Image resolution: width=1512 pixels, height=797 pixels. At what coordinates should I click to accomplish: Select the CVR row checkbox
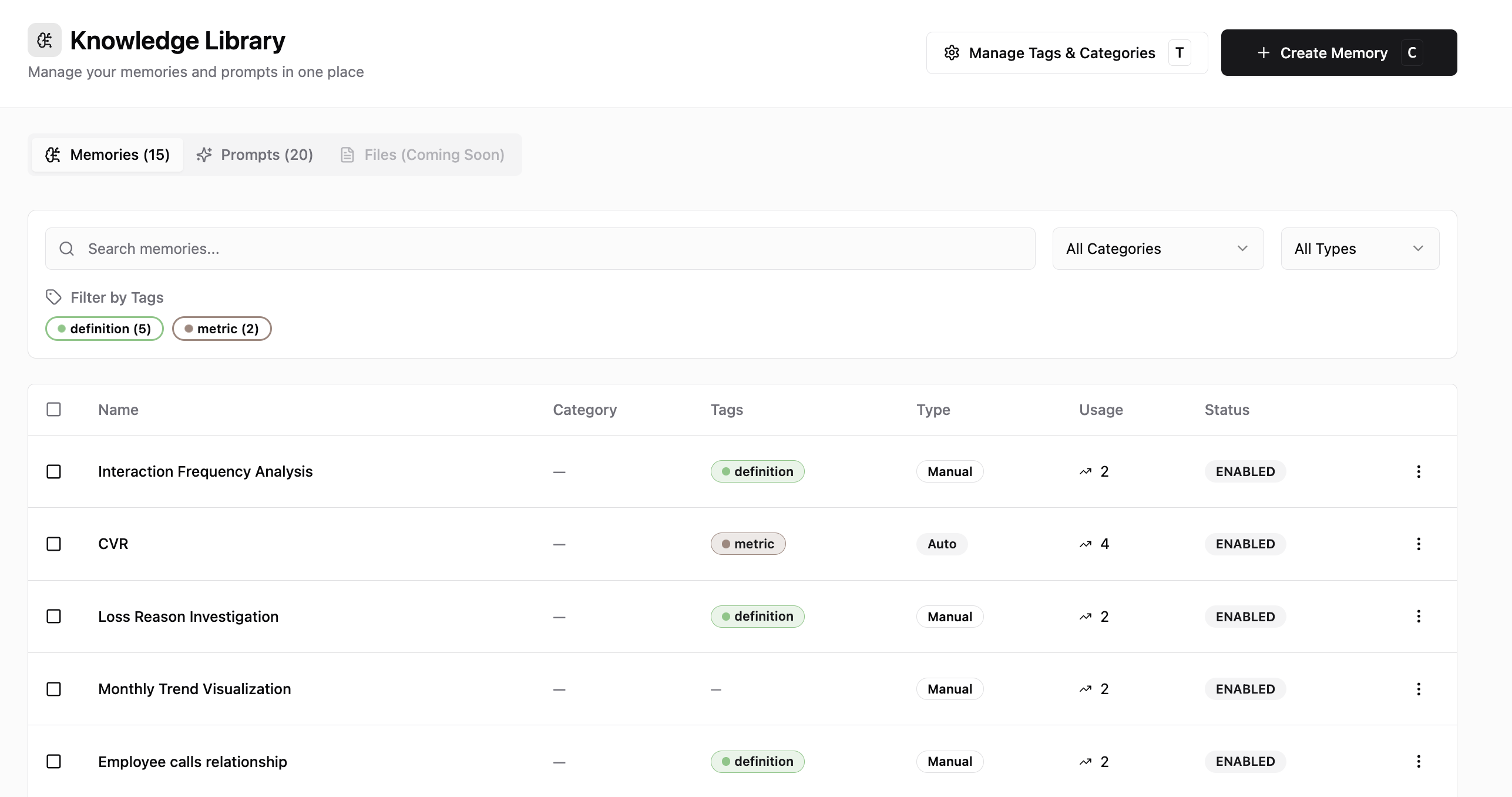point(53,544)
